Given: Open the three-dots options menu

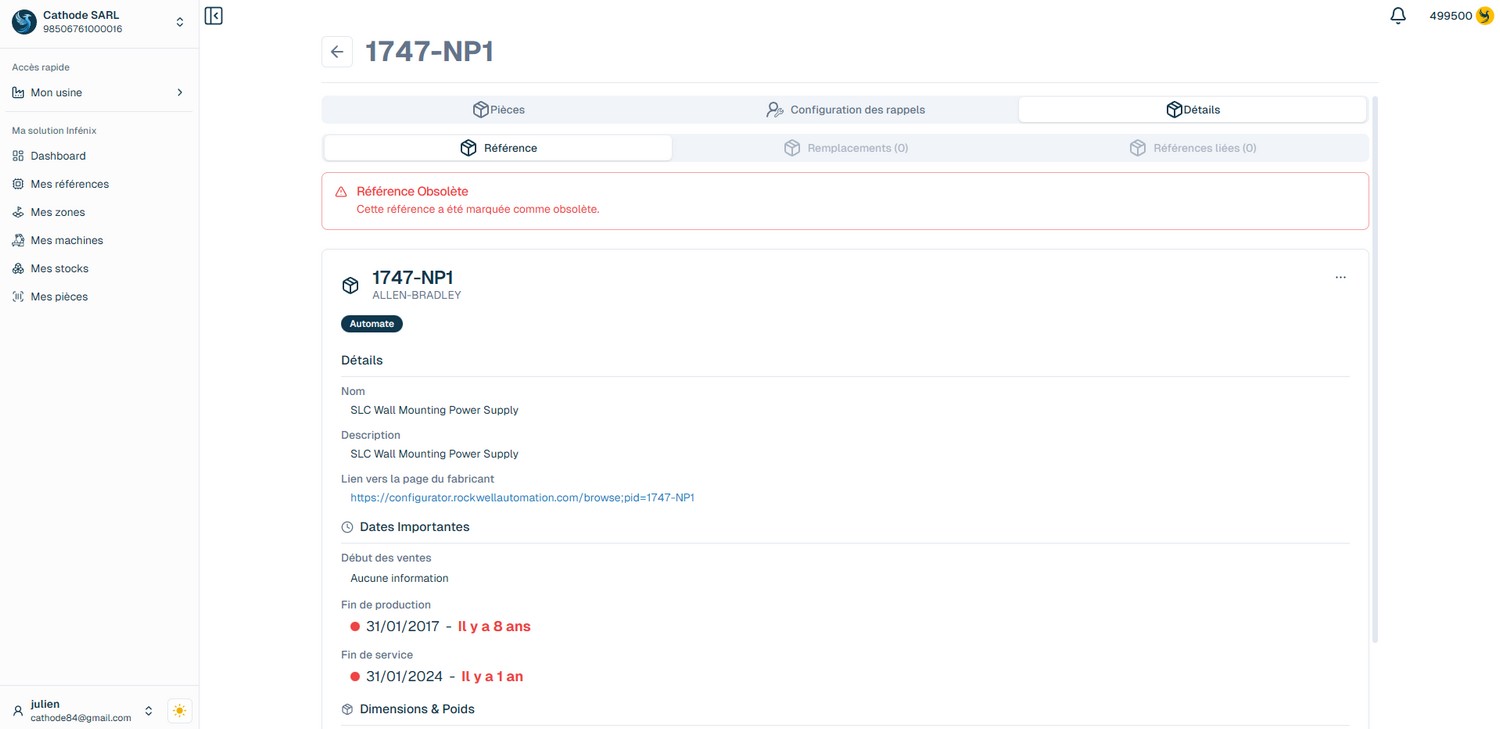Looking at the screenshot, I should point(1340,277).
